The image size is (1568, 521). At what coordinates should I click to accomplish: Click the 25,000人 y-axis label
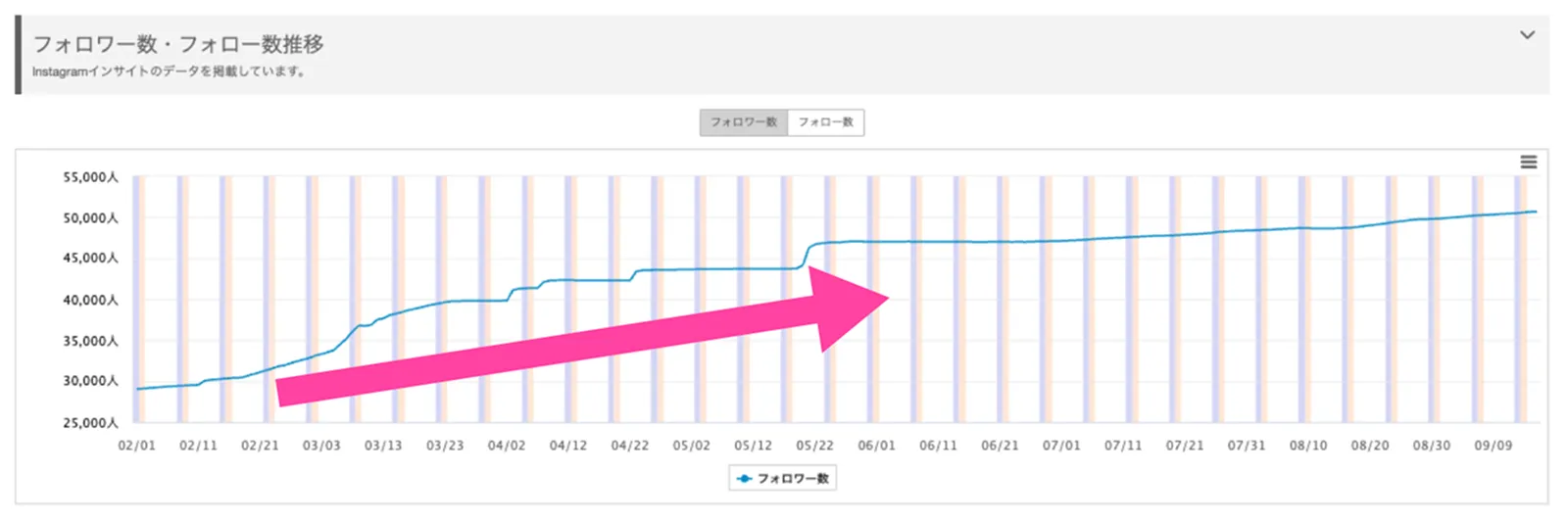coord(90,423)
